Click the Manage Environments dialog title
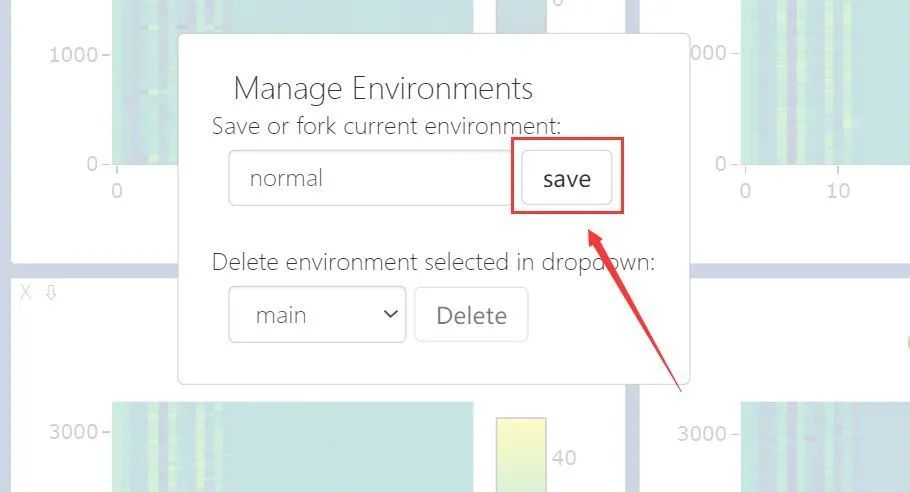This screenshot has width=910, height=492. click(383, 88)
